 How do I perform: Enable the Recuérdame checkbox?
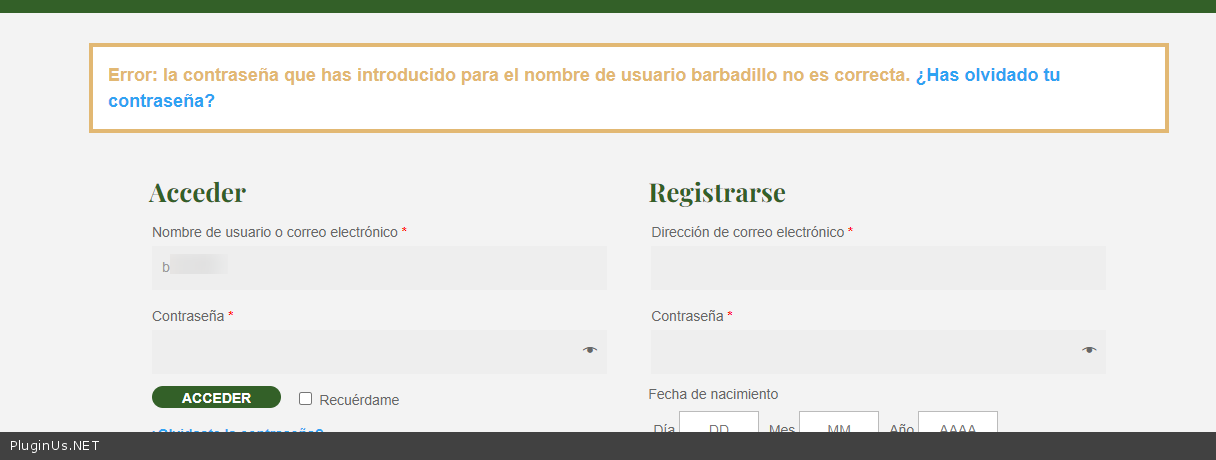click(306, 398)
